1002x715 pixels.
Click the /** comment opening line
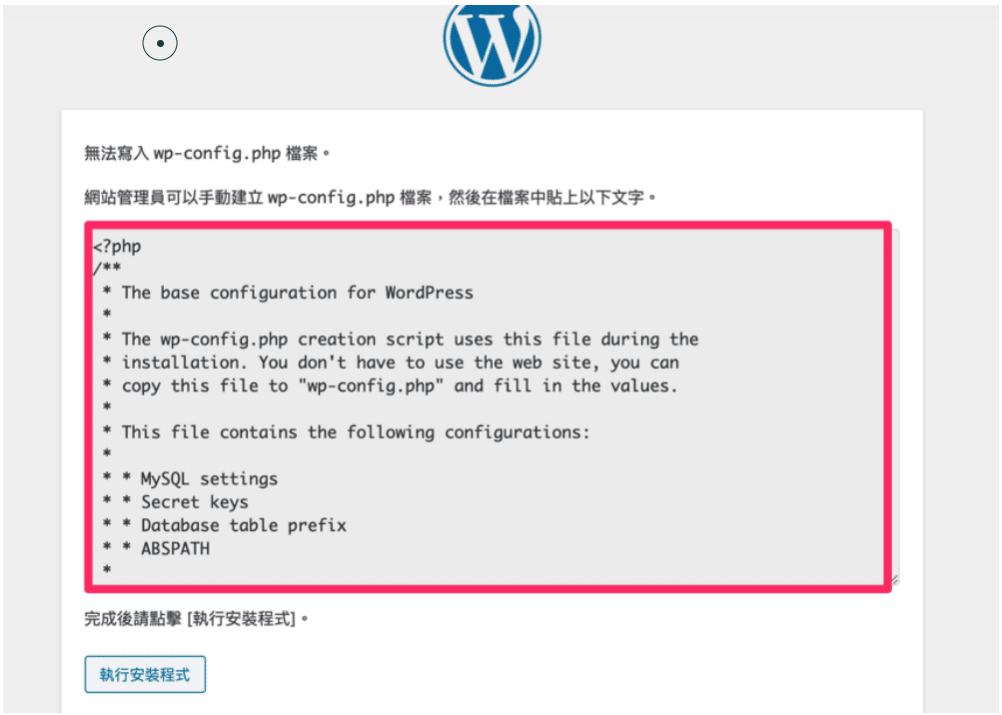[x=107, y=268]
